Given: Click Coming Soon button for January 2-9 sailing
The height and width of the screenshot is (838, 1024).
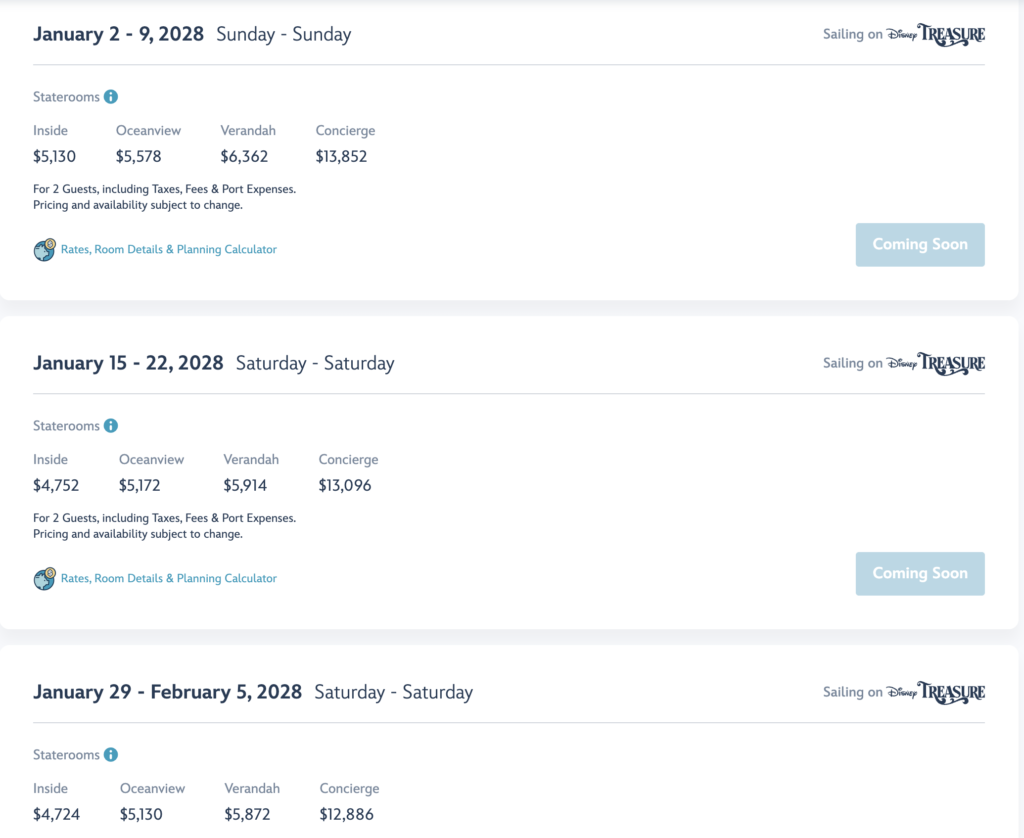Looking at the screenshot, I should coord(920,244).
